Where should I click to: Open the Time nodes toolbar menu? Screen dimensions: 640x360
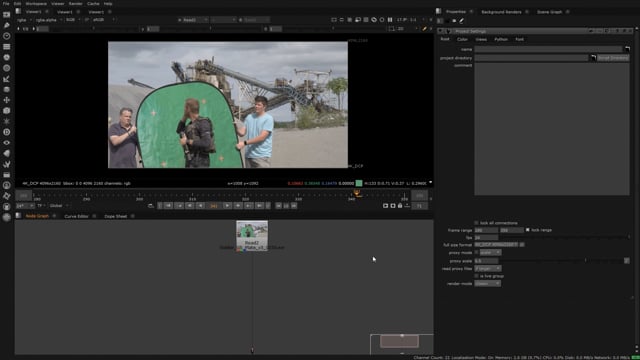(x=7, y=36)
